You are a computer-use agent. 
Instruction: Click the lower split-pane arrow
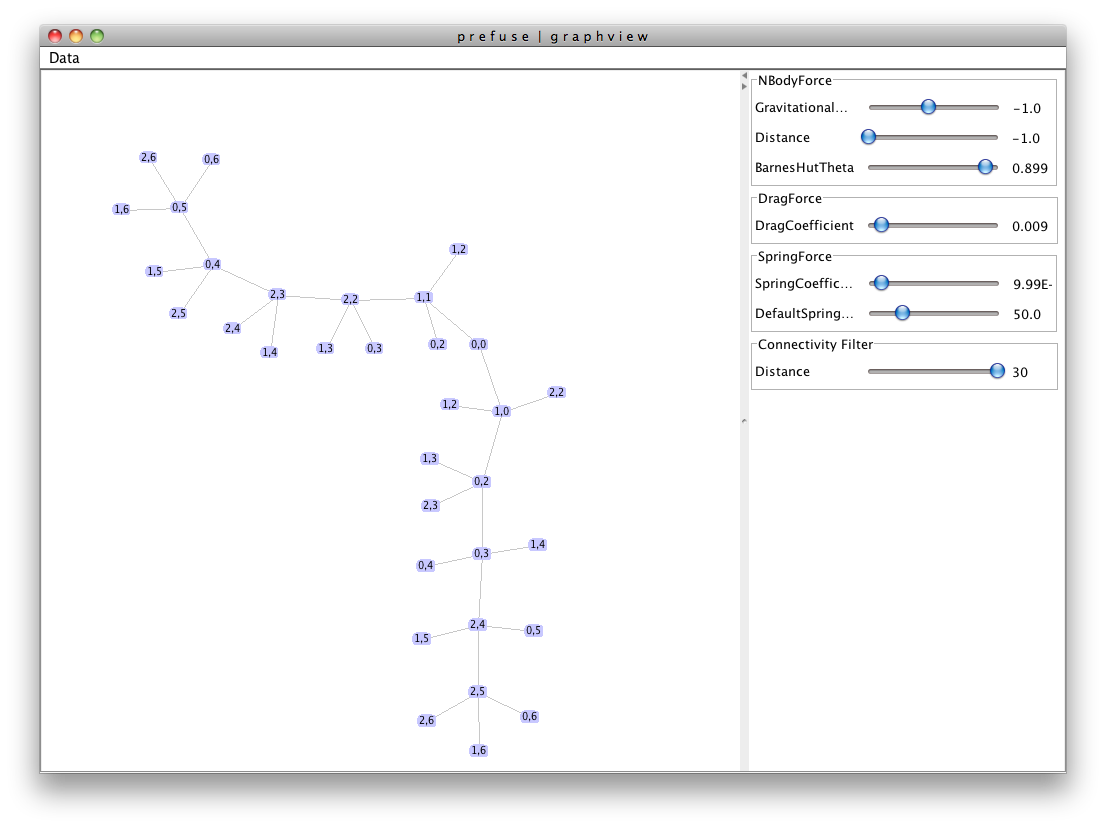coord(744,87)
